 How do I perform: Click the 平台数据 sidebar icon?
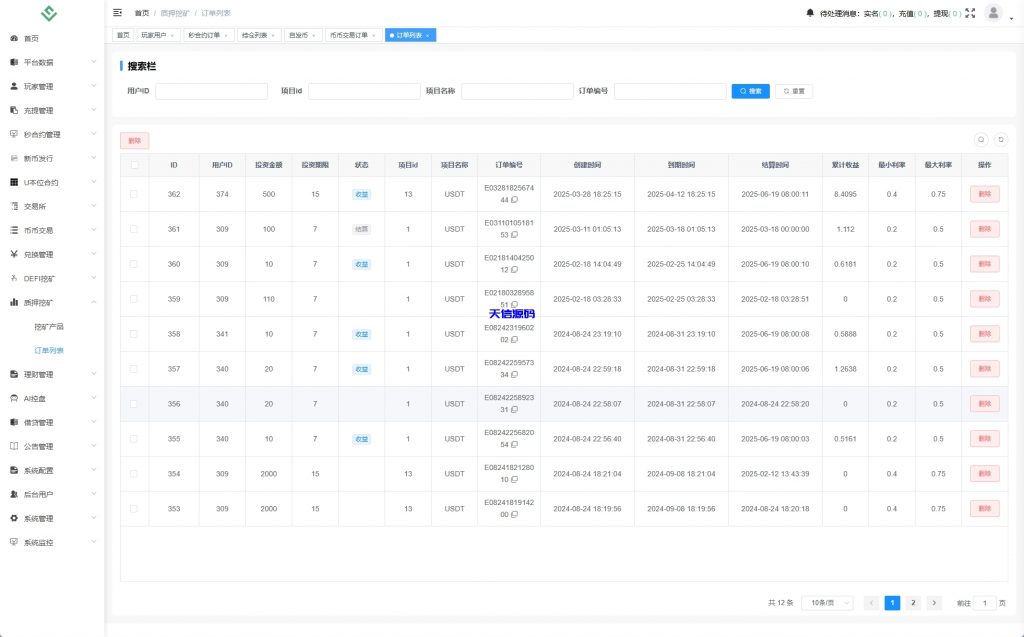click(14, 62)
